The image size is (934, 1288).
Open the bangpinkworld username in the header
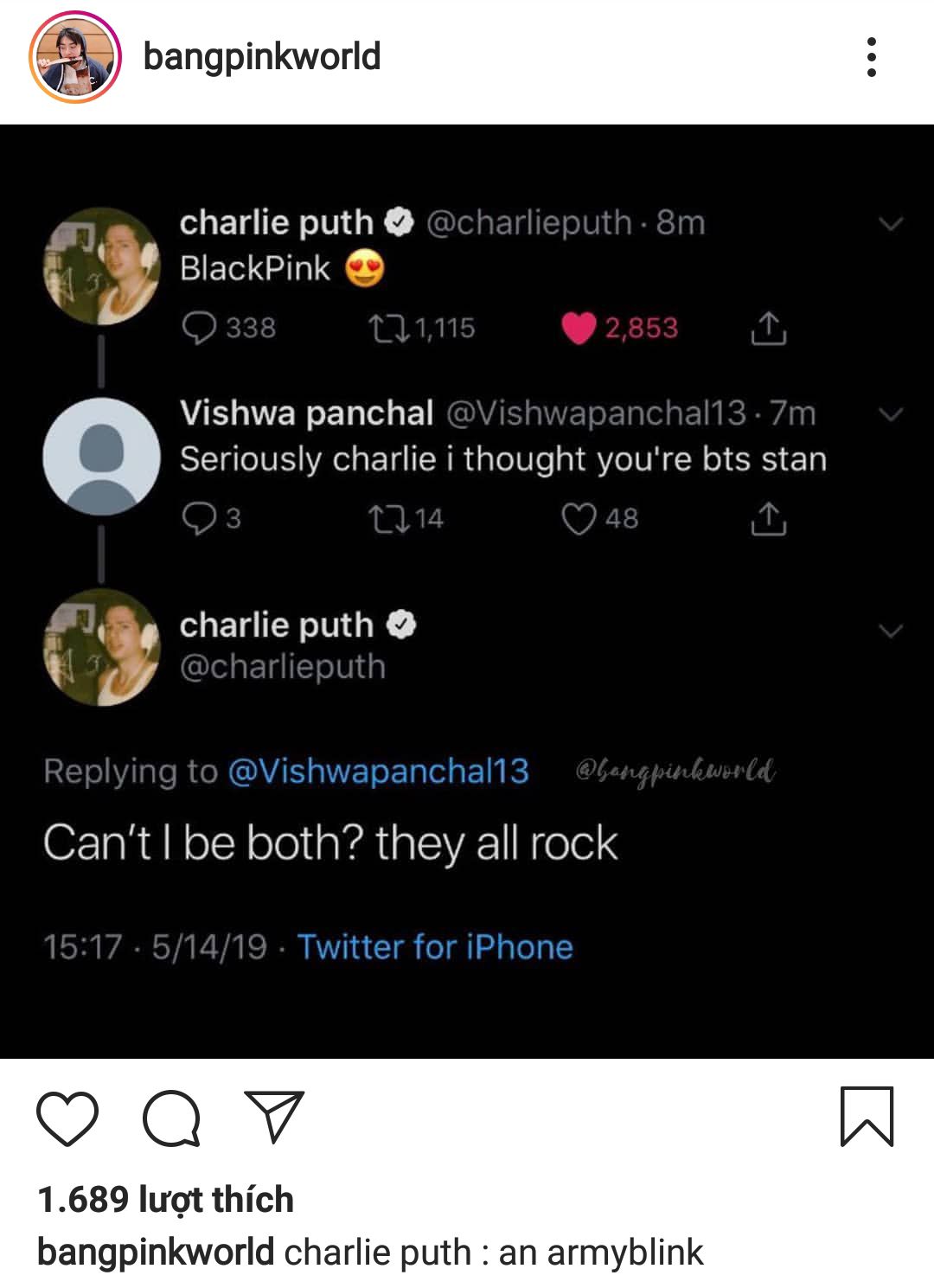click(261, 57)
